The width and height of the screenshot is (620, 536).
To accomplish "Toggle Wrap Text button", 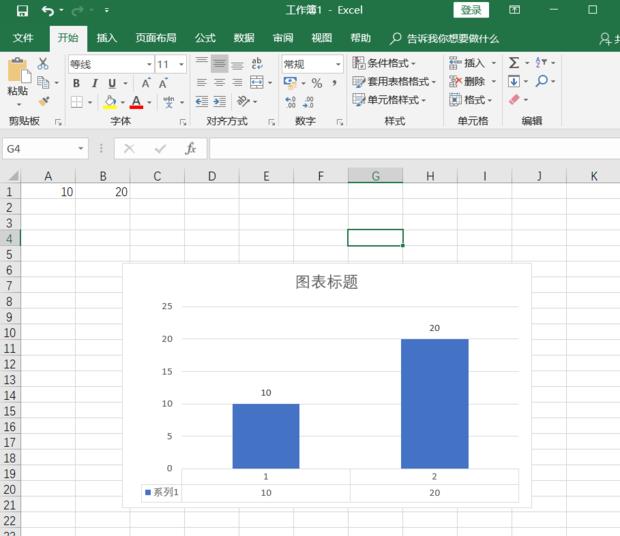I will tap(257, 63).
